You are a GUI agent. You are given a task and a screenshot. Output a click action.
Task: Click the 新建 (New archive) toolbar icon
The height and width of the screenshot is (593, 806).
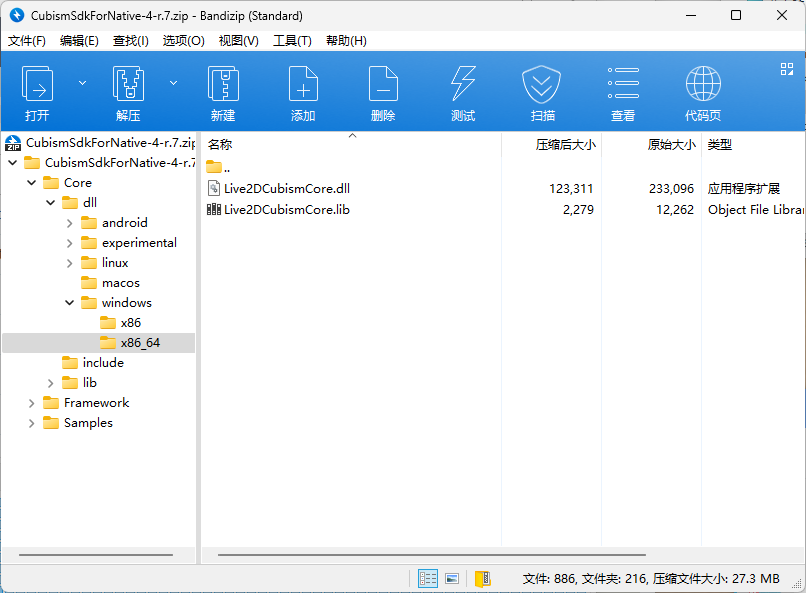(223, 85)
